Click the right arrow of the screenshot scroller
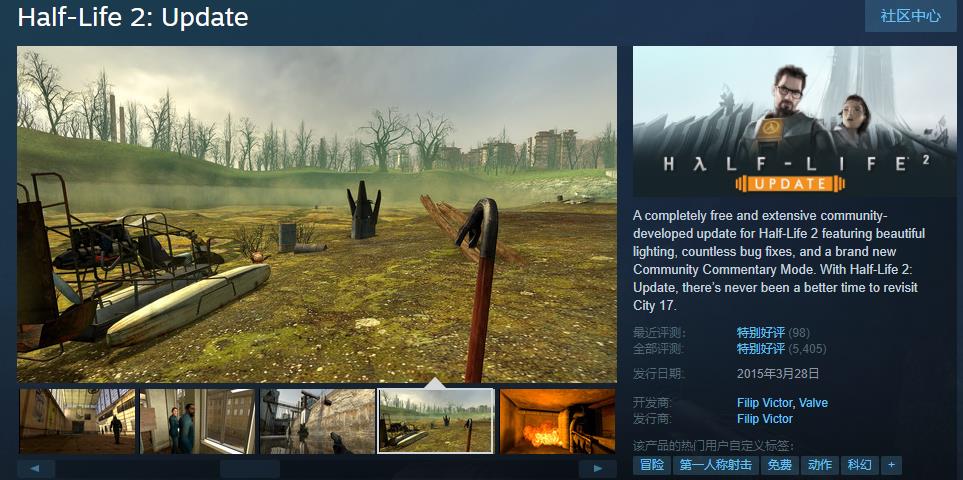Screen dimensions: 963x480 598,469
